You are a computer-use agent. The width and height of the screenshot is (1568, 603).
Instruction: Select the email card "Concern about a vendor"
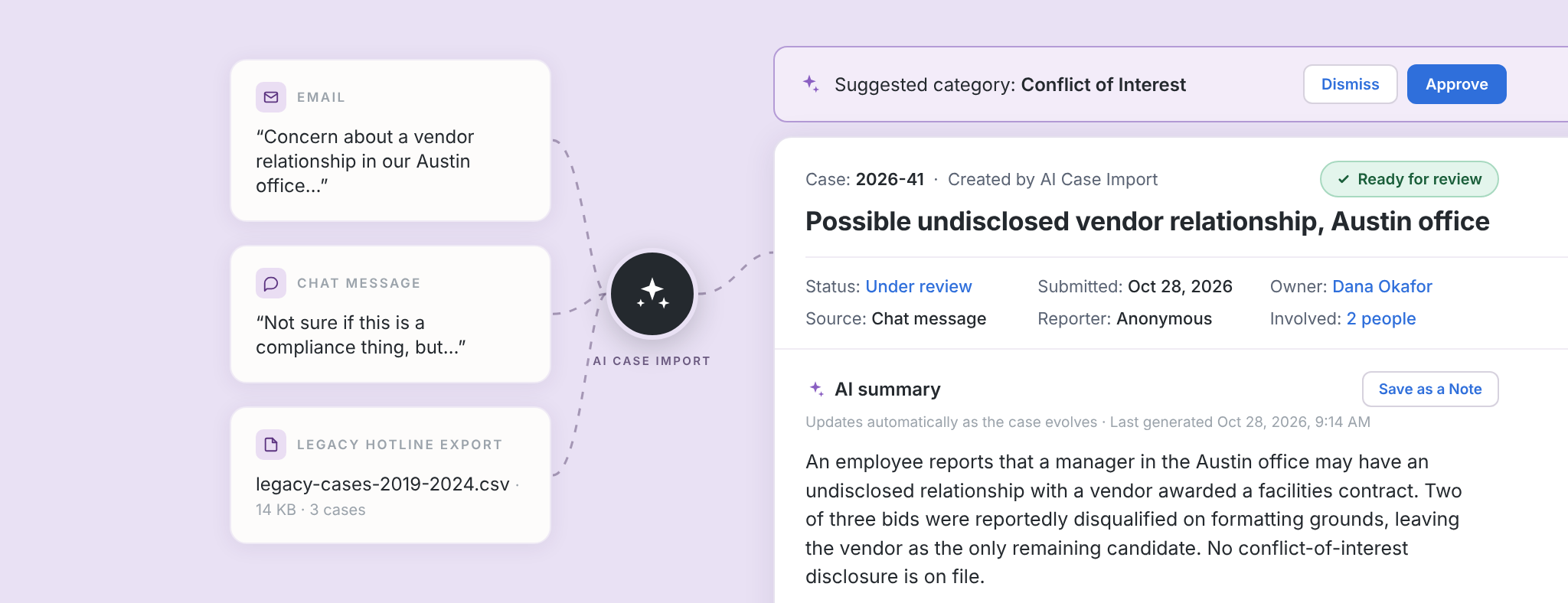tap(390, 141)
